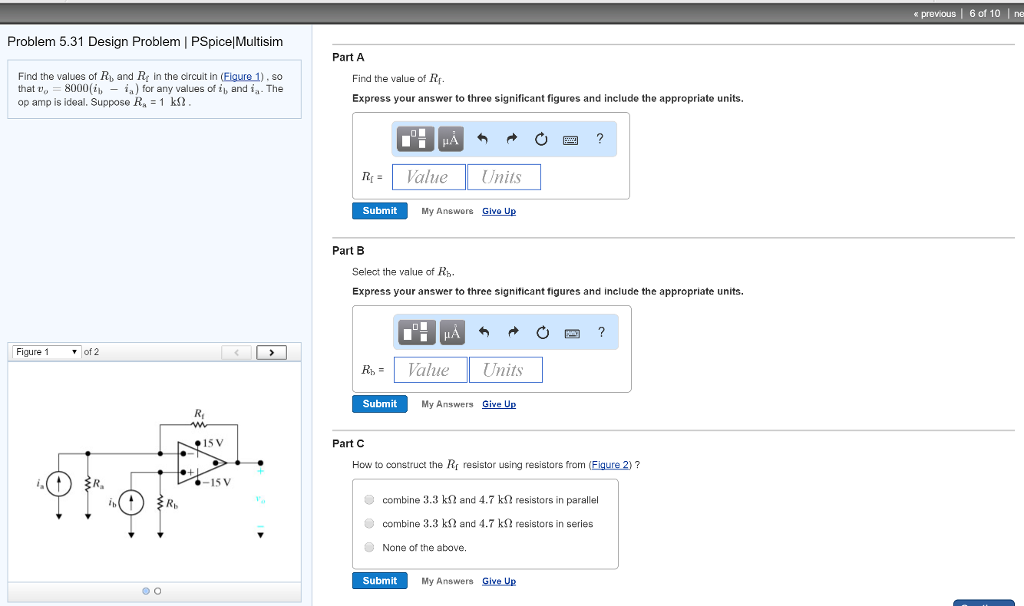Reset the Part A answer field
The image size is (1024, 606).
click(541, 138)
